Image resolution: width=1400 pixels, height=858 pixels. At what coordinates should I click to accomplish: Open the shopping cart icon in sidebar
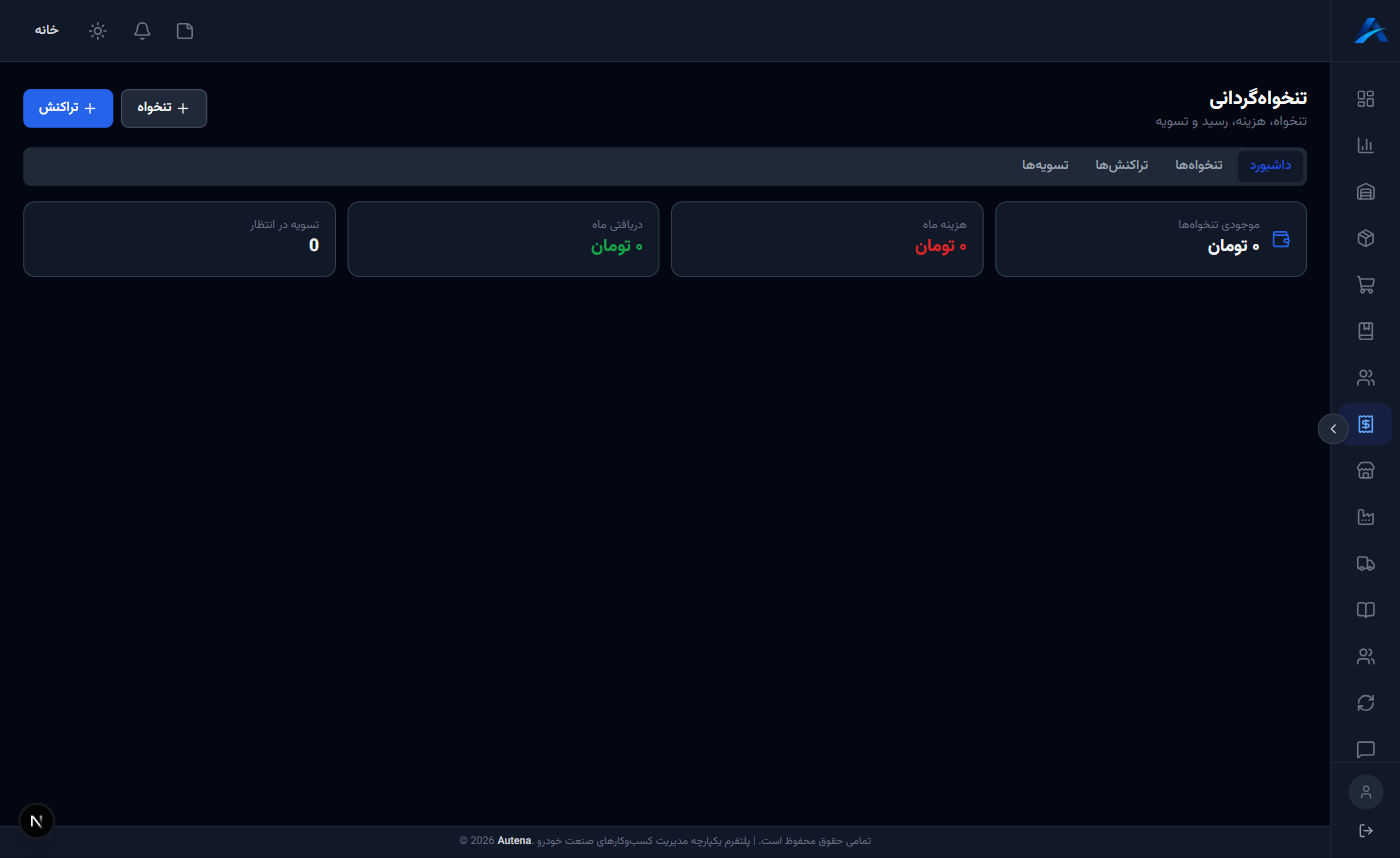tap(1365, 285)
